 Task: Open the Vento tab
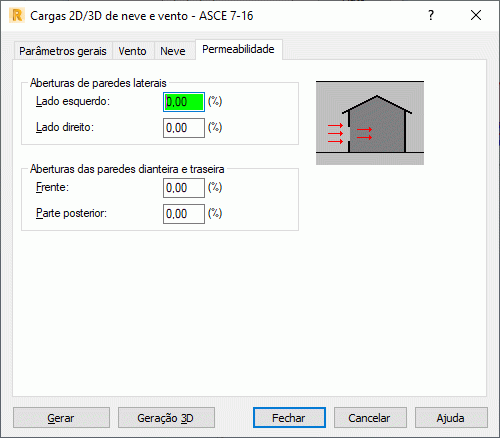click(x=132, y=51)
